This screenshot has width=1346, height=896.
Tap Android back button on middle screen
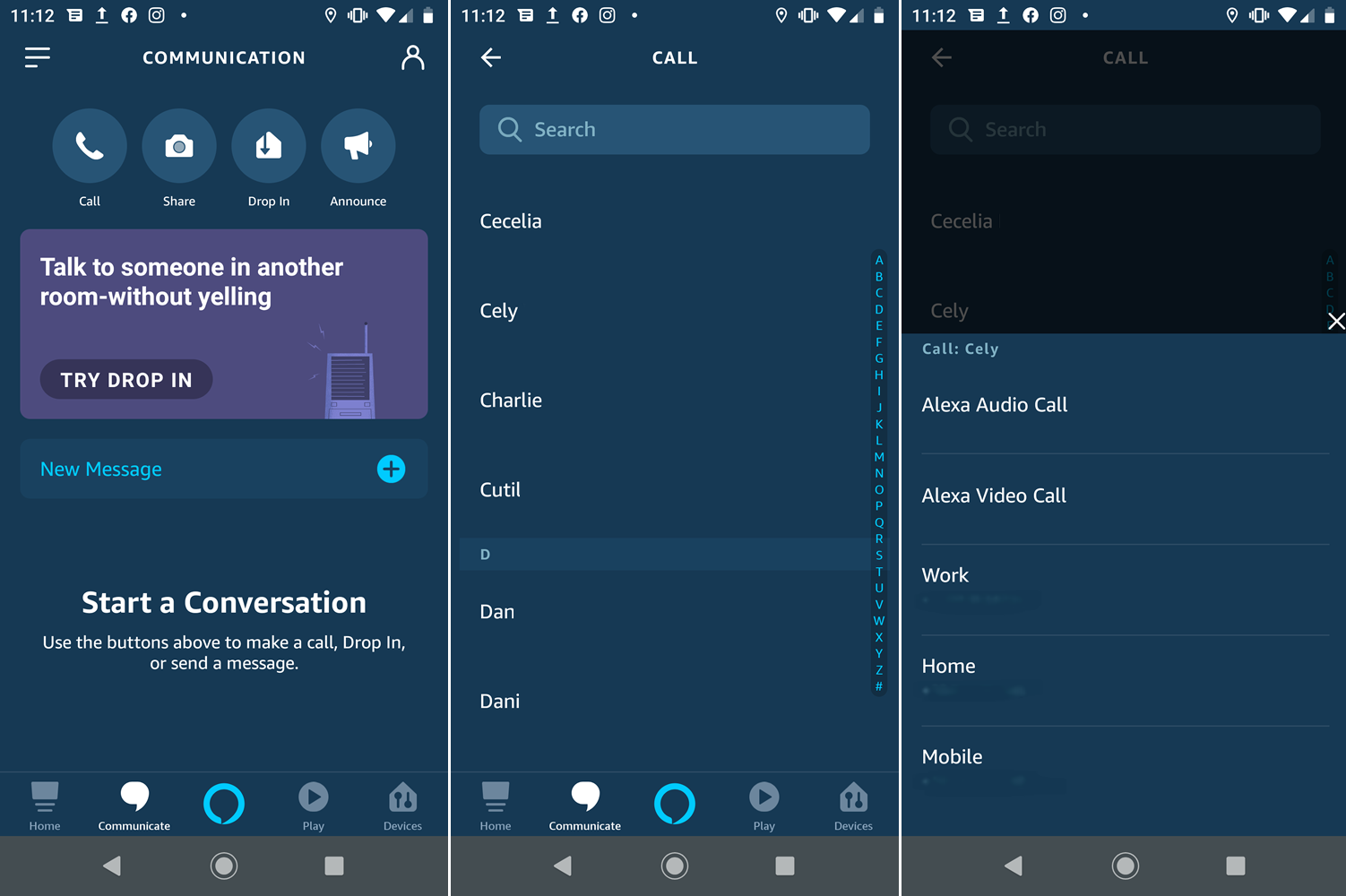563,866
